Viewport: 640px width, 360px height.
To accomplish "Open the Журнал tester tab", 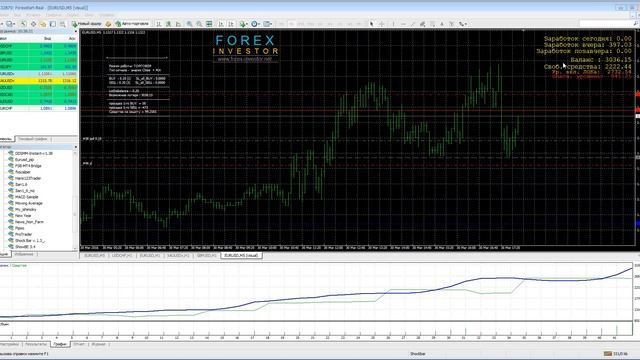I will [x=98, y=344].
